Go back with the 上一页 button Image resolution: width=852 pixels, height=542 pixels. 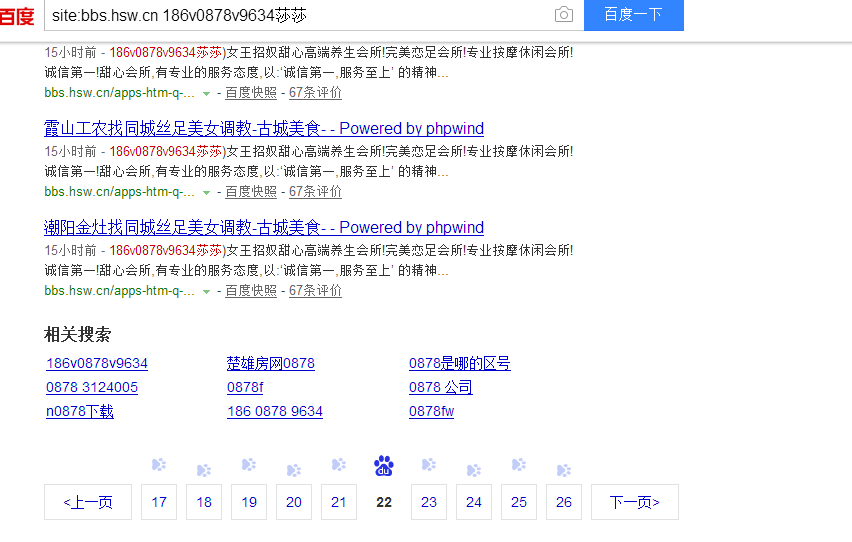(88, 502)
